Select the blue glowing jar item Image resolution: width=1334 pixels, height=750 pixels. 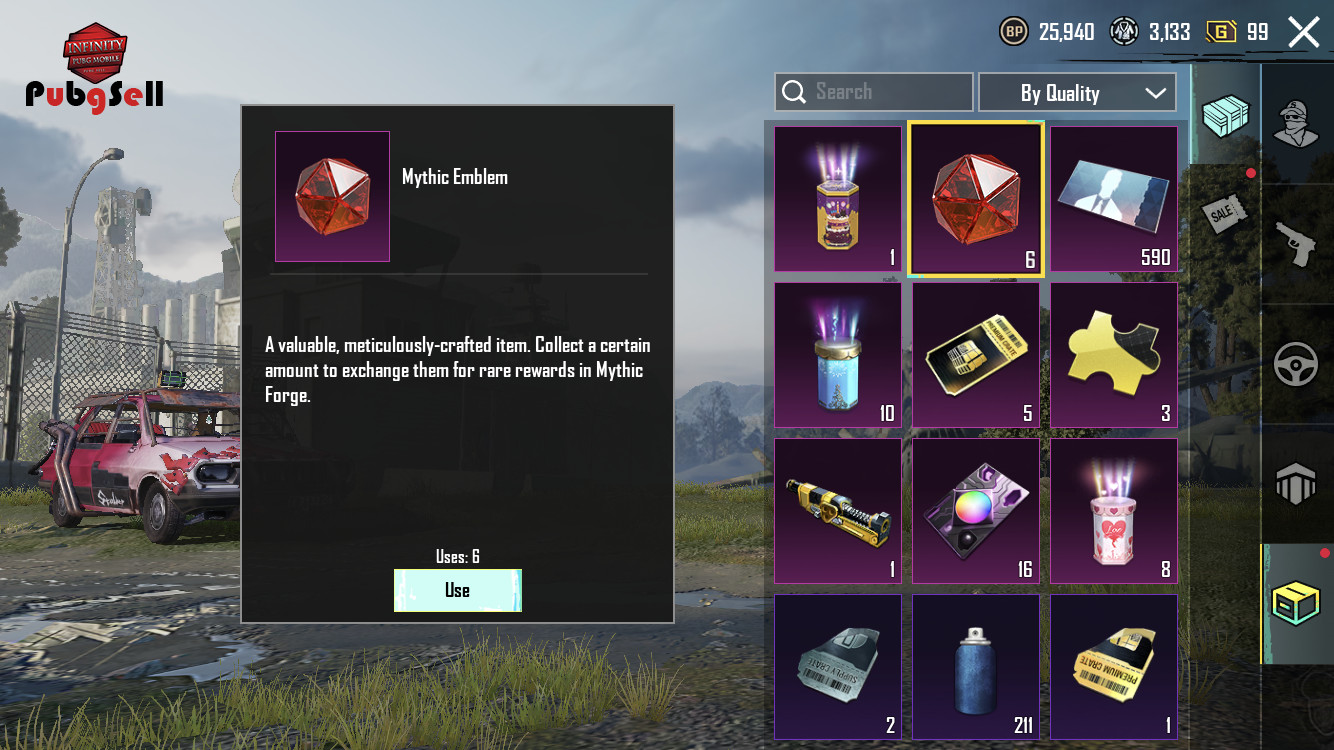click(838, 355)
